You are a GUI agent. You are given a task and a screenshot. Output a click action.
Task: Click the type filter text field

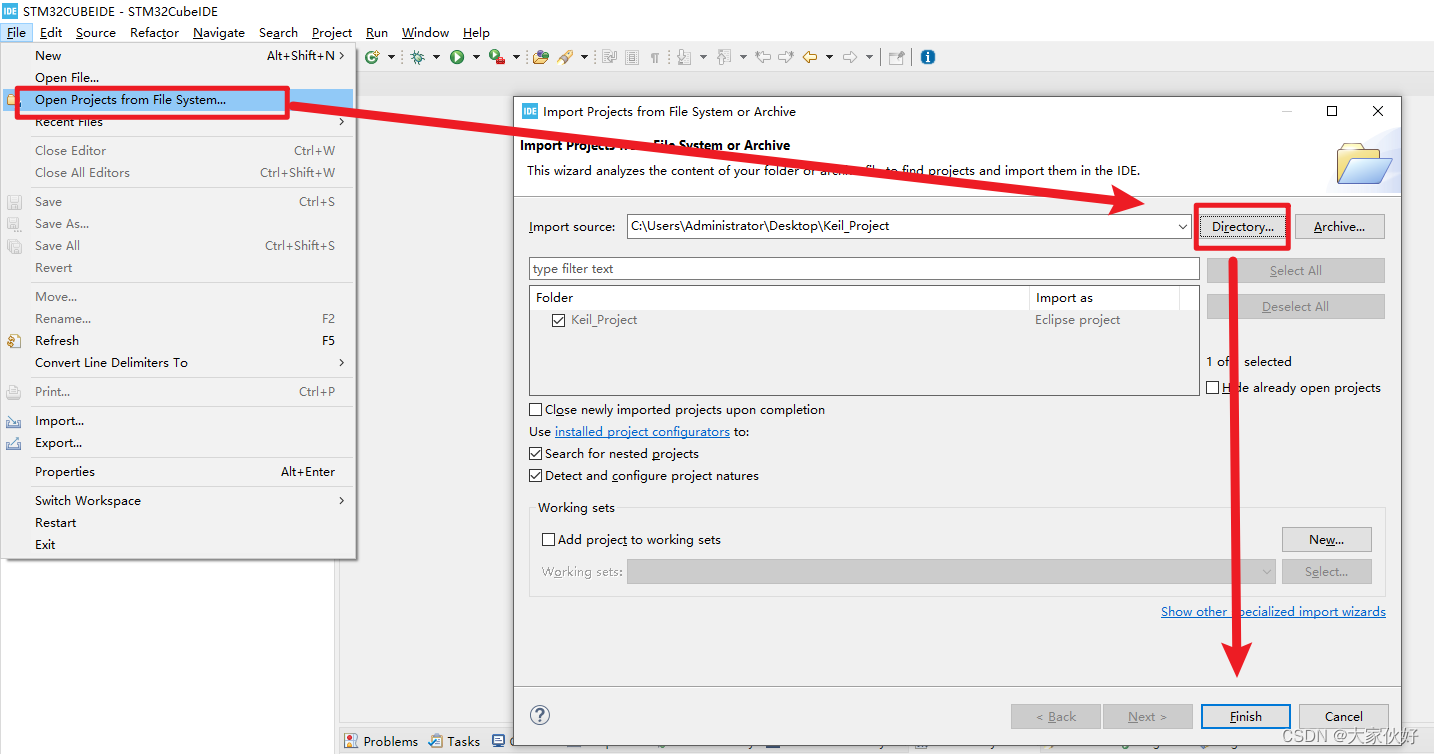pos(864,268)
